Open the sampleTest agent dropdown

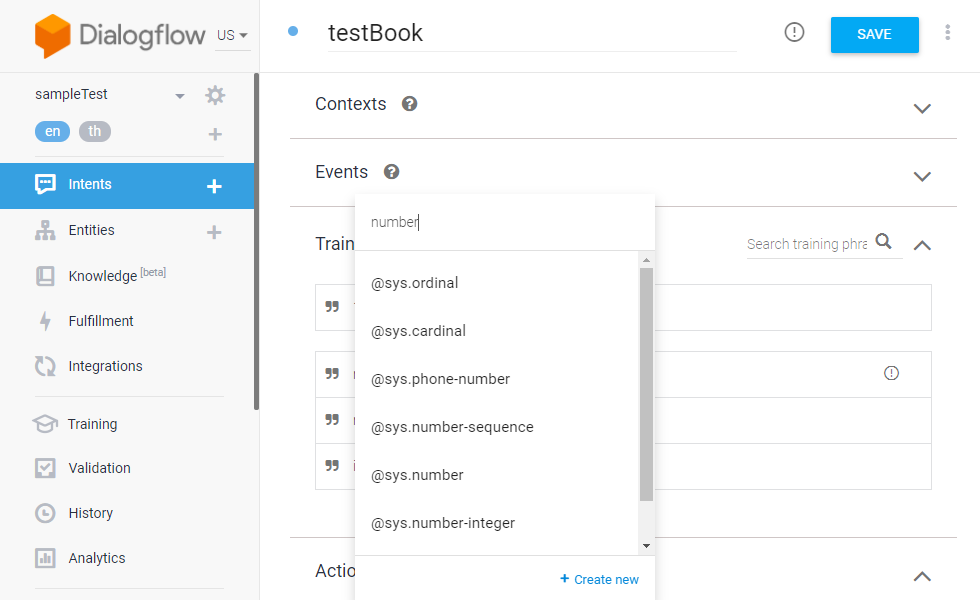coord(180,96)
